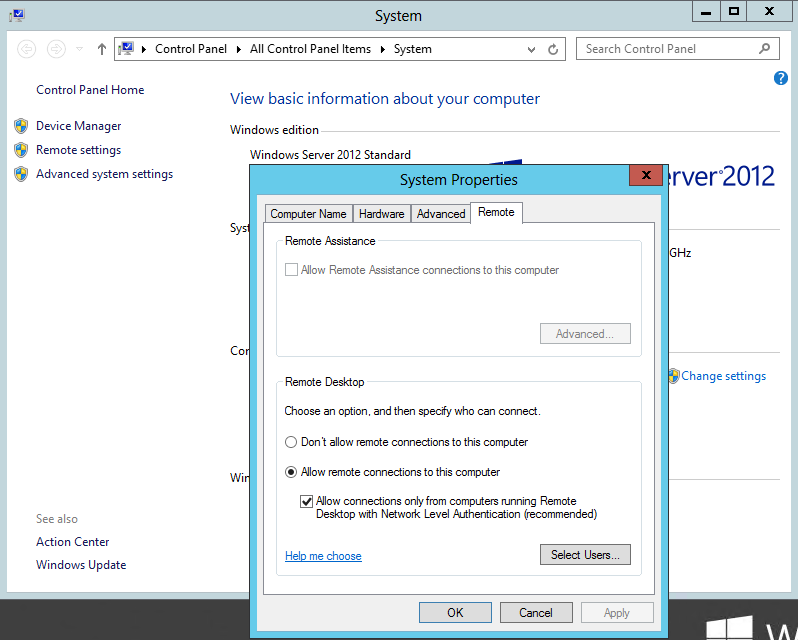Screen dimensions: 798x640
Task: Expand address bar history dropdown
Action: pos(531,49)
